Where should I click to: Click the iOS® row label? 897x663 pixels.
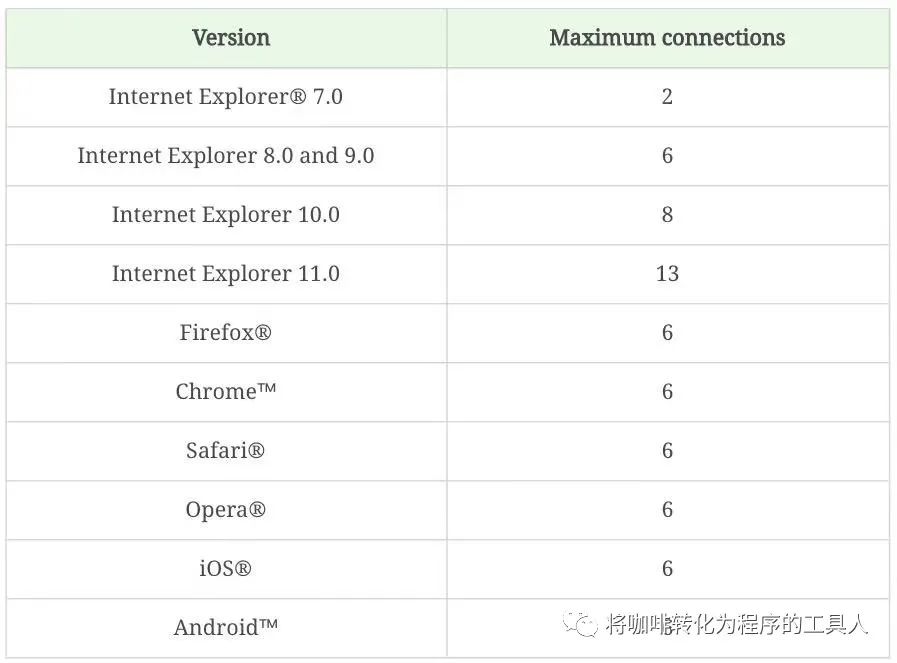(225, 569)
